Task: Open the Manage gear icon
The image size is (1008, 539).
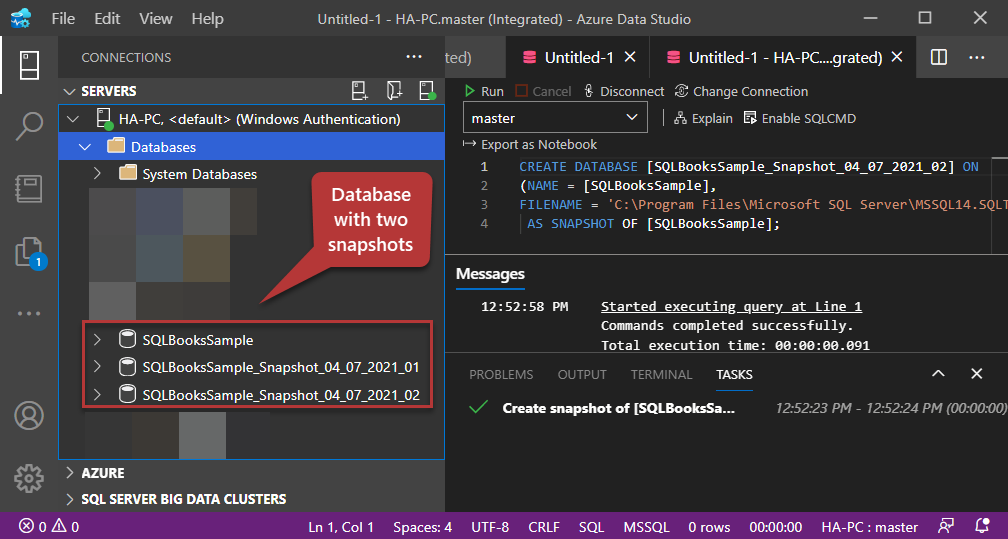Action: [29, 476]
